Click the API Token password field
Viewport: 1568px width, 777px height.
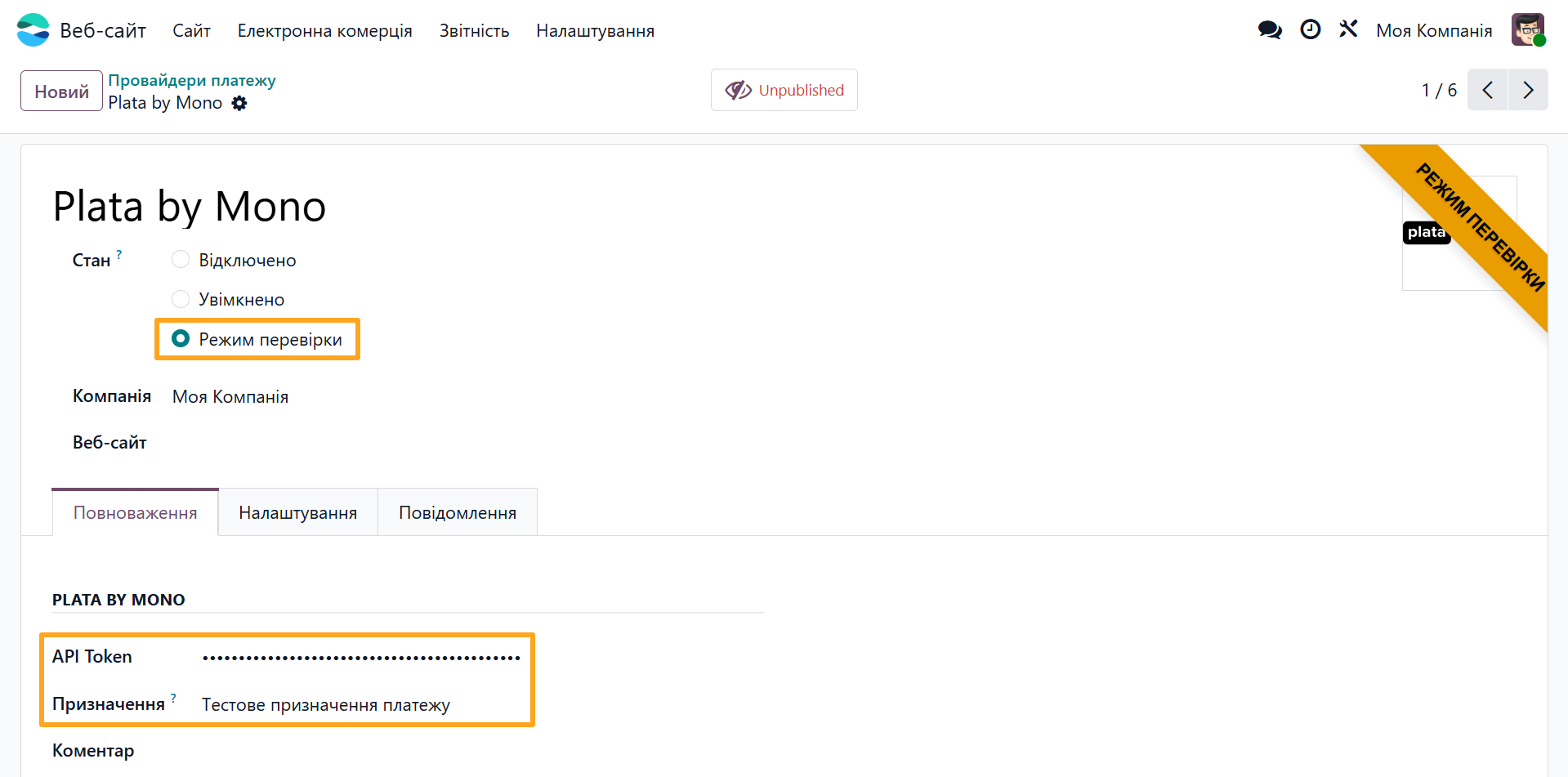[x=361, y=657]
